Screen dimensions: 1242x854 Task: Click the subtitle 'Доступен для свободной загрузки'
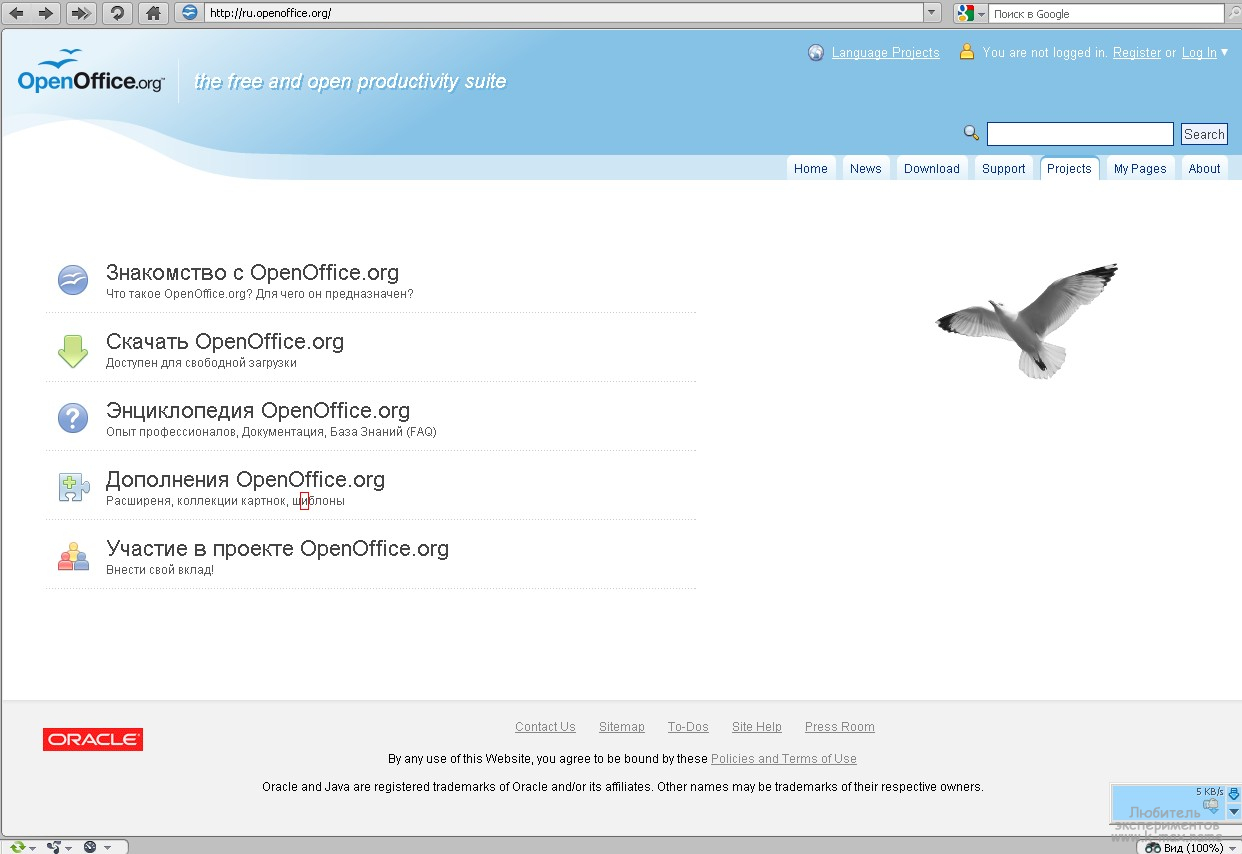pyautogui.click(x=201, y=363)
